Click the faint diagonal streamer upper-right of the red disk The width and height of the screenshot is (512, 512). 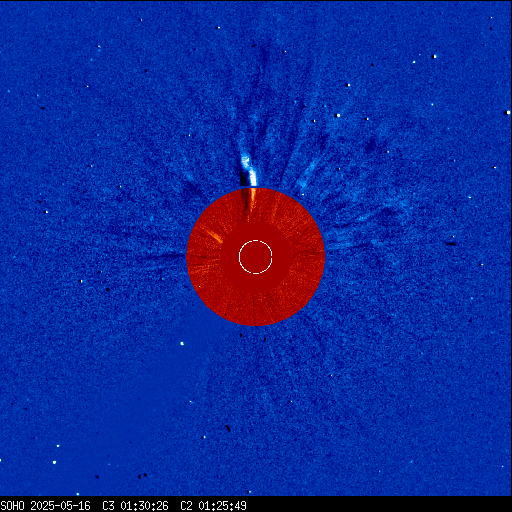(x=308, y=173)
